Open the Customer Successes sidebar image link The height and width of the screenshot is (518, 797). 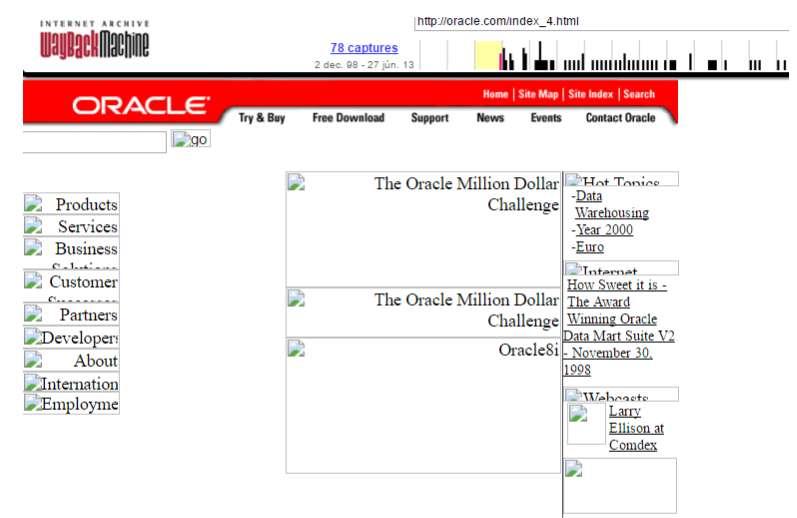pos(71,286)
